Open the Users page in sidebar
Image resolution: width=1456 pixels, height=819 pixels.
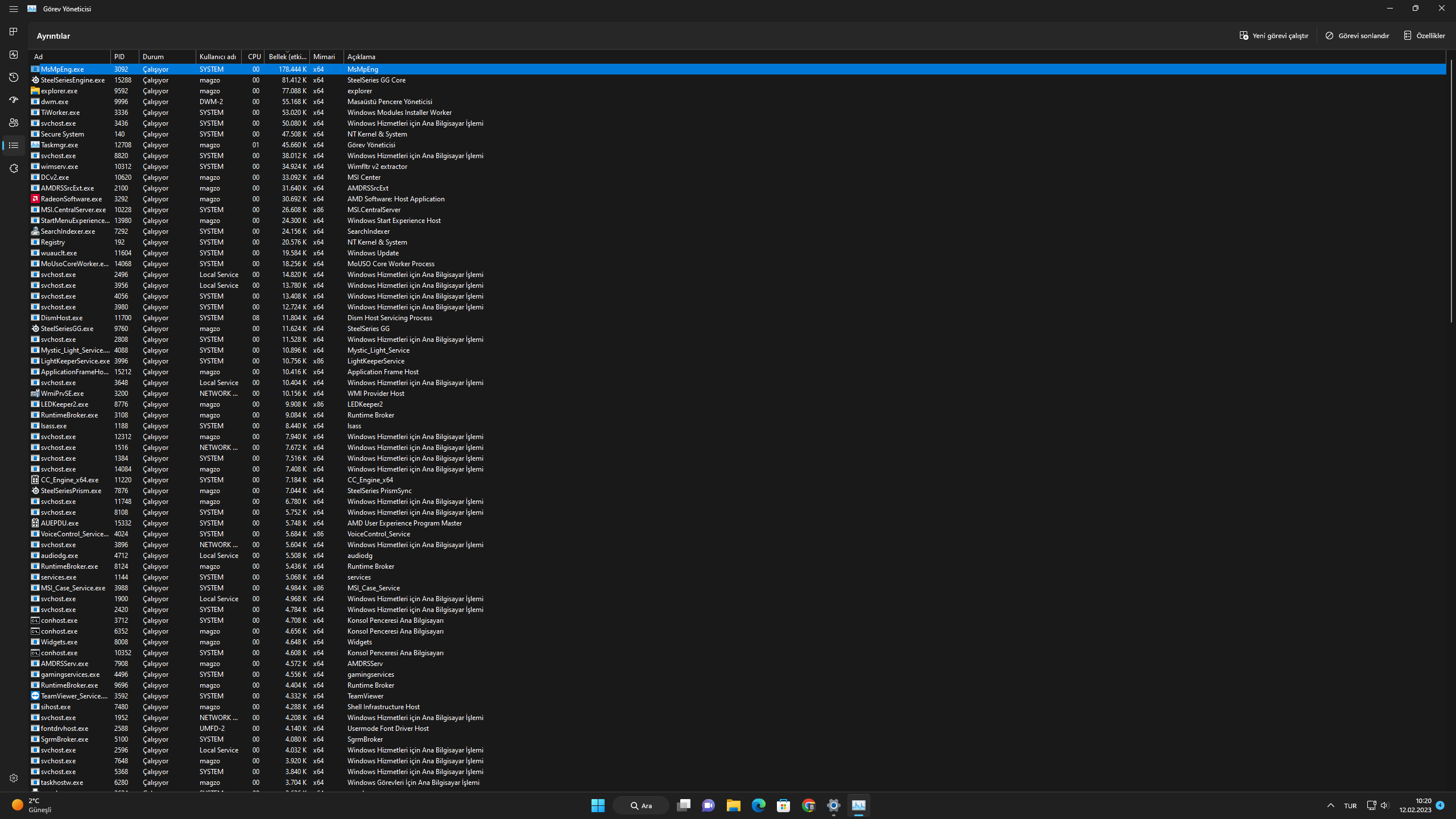[14, 123]
